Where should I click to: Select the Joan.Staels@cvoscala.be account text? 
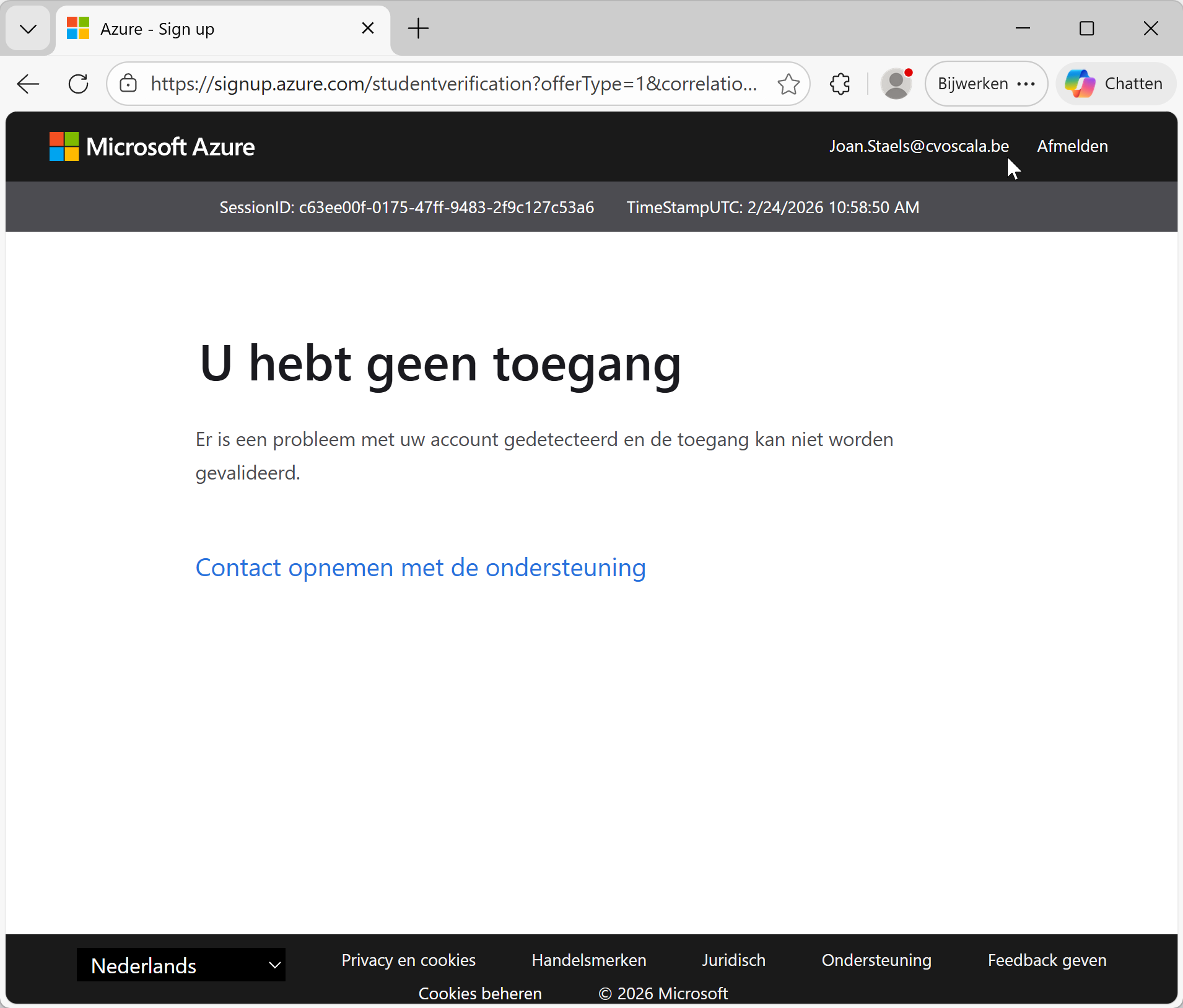[x=919, y=146]
